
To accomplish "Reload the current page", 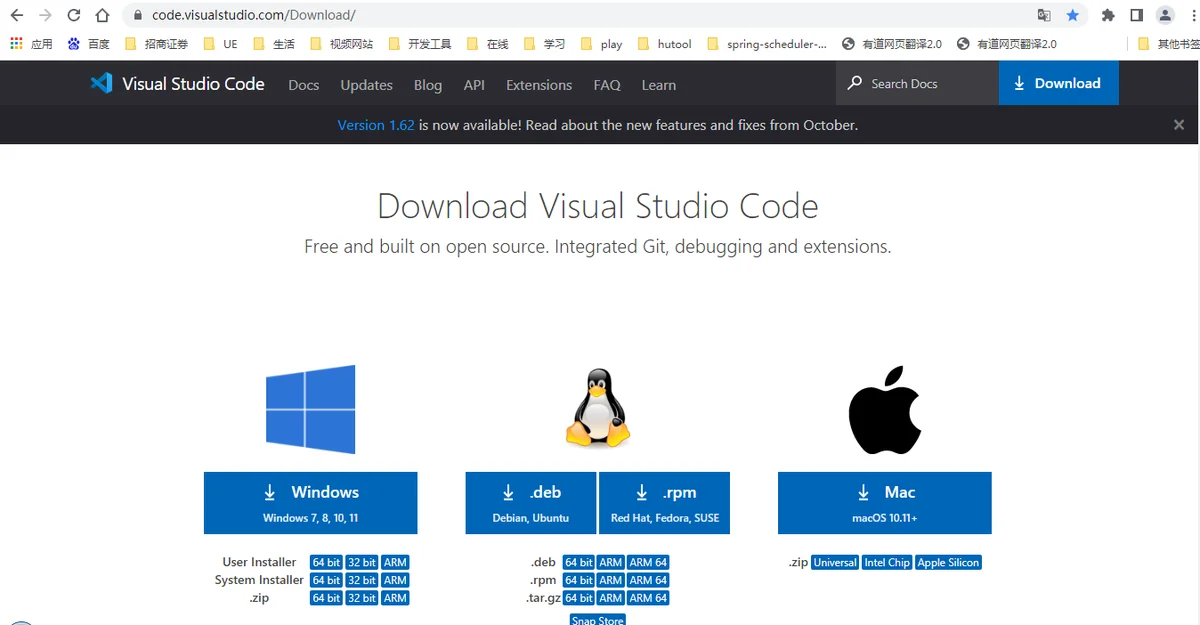I will click(74, 16).
